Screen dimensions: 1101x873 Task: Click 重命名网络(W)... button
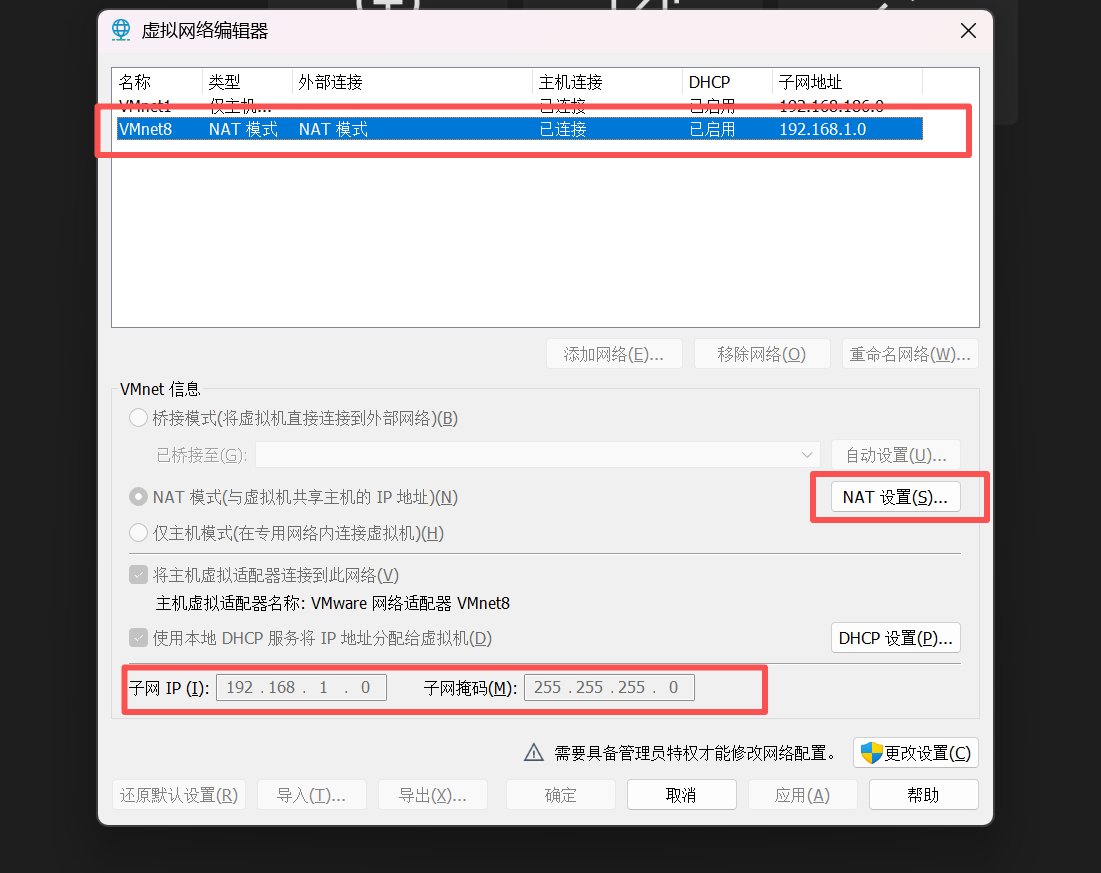tap(910, 354)
